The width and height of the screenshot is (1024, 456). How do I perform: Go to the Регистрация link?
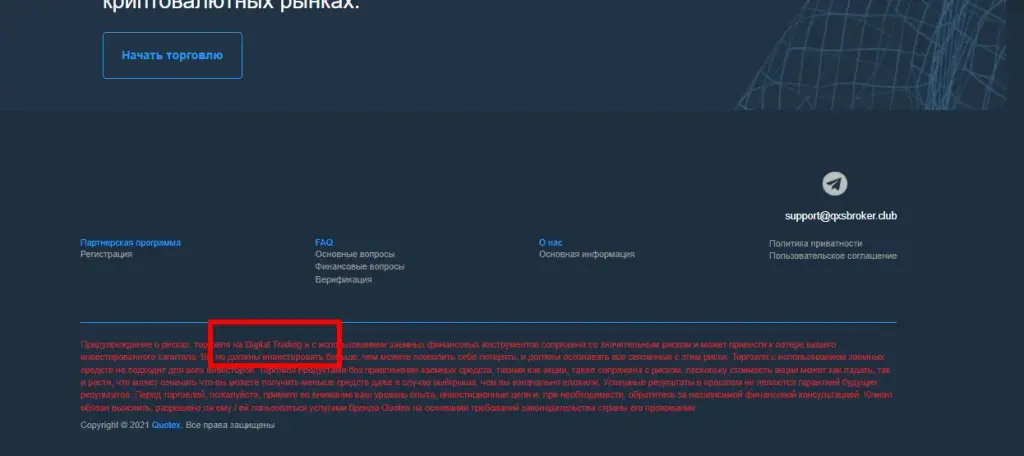[106, 254]
